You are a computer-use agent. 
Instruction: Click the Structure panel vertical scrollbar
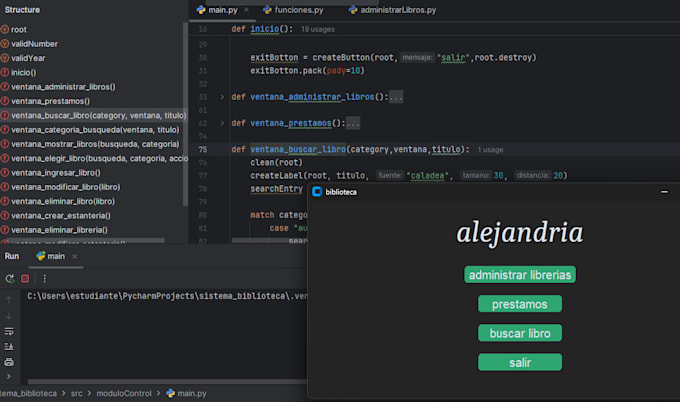tap(186, 114)
